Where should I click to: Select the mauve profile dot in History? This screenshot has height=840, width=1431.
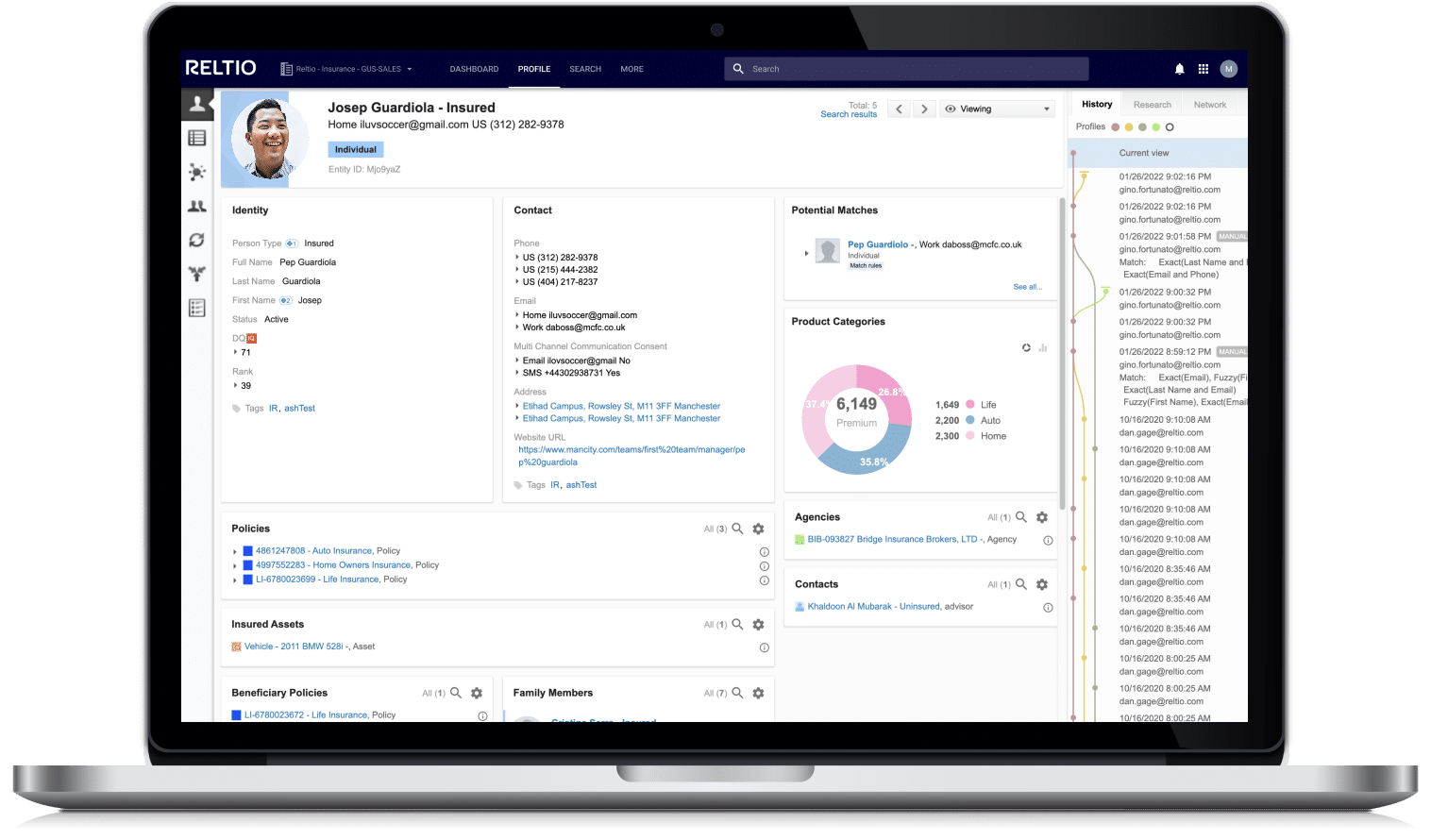tap(1115, 126)
